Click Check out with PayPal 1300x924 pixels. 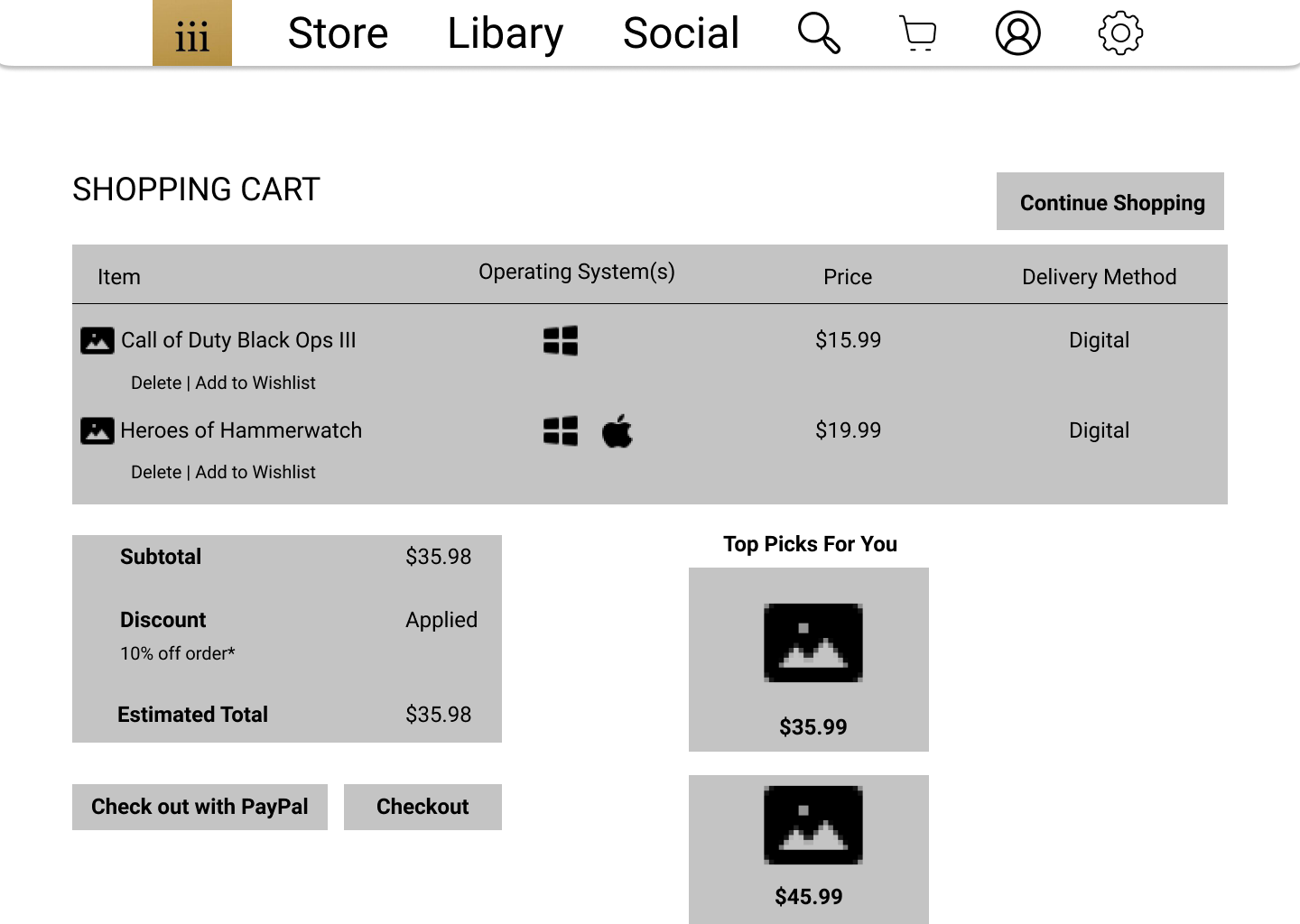tap(200, 807)
